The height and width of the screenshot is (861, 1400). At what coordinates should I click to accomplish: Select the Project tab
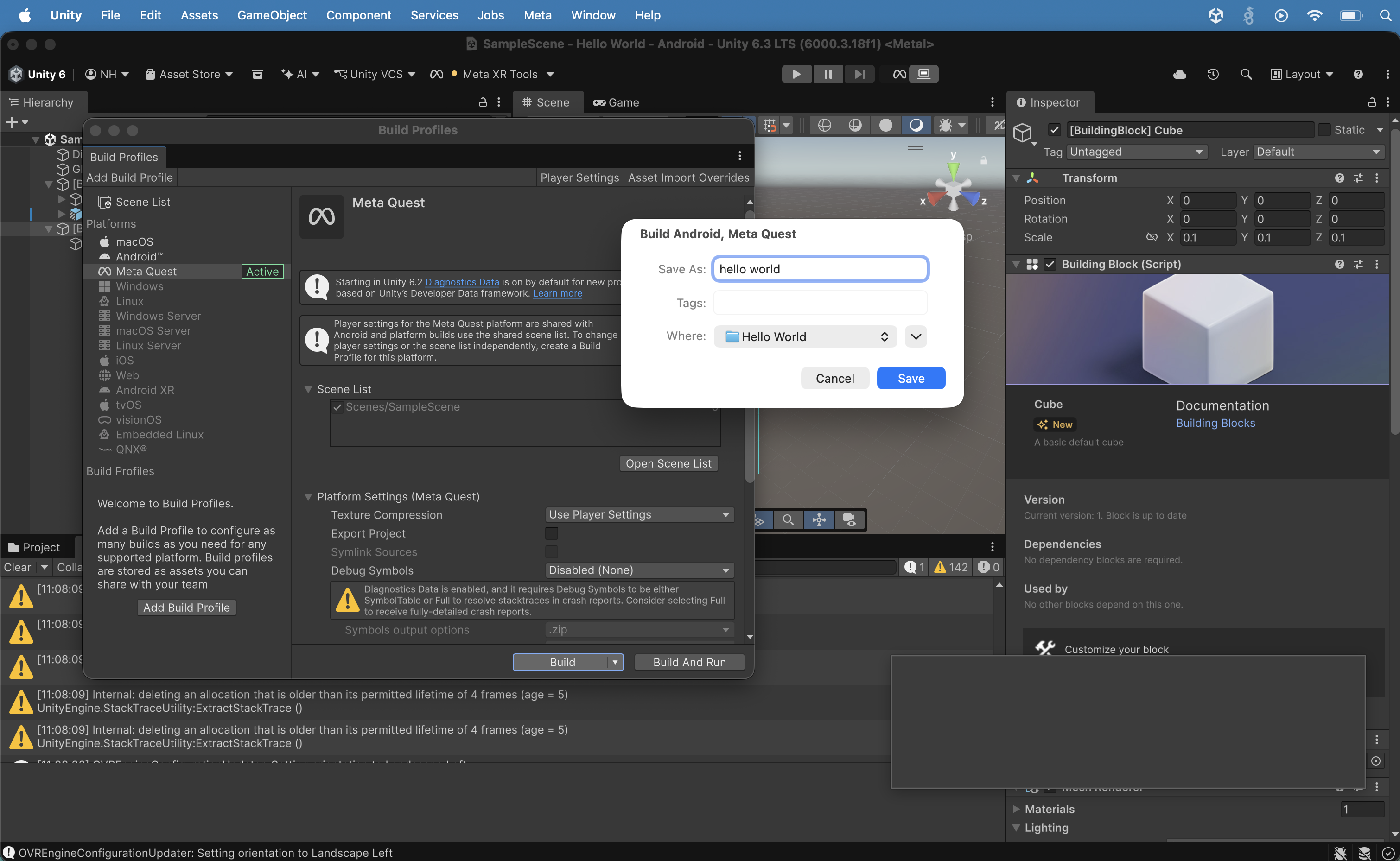(x=35, y=547)
